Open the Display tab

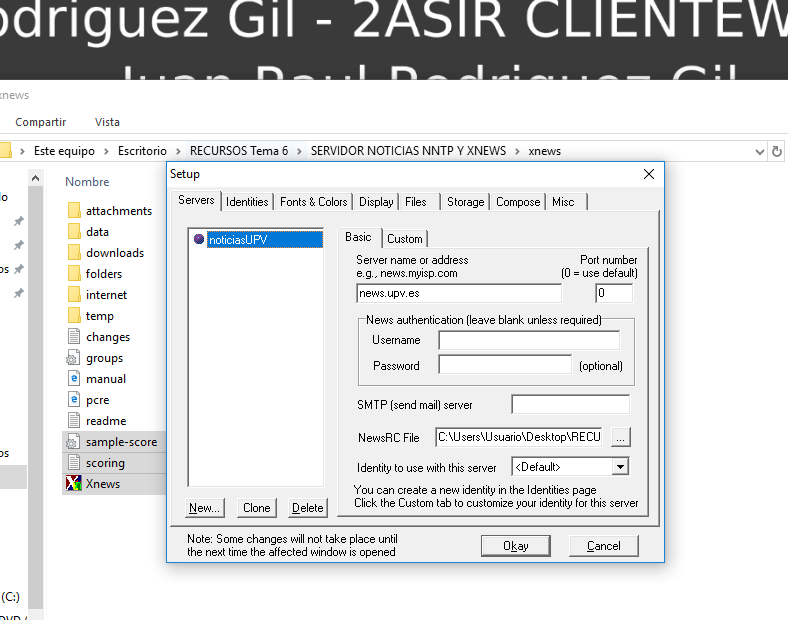[x=376, y=202]
